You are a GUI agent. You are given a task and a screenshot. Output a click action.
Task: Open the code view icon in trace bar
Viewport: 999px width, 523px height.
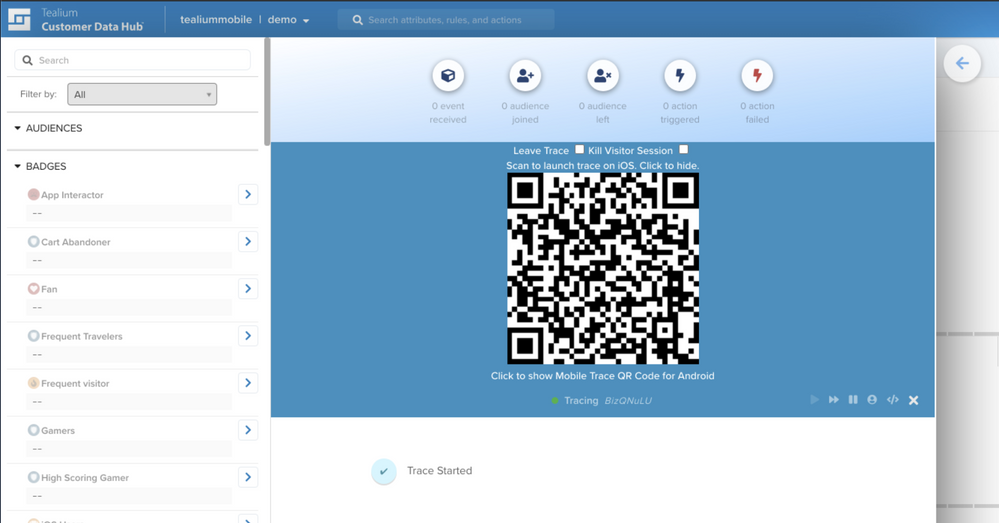tap(892, 400)
